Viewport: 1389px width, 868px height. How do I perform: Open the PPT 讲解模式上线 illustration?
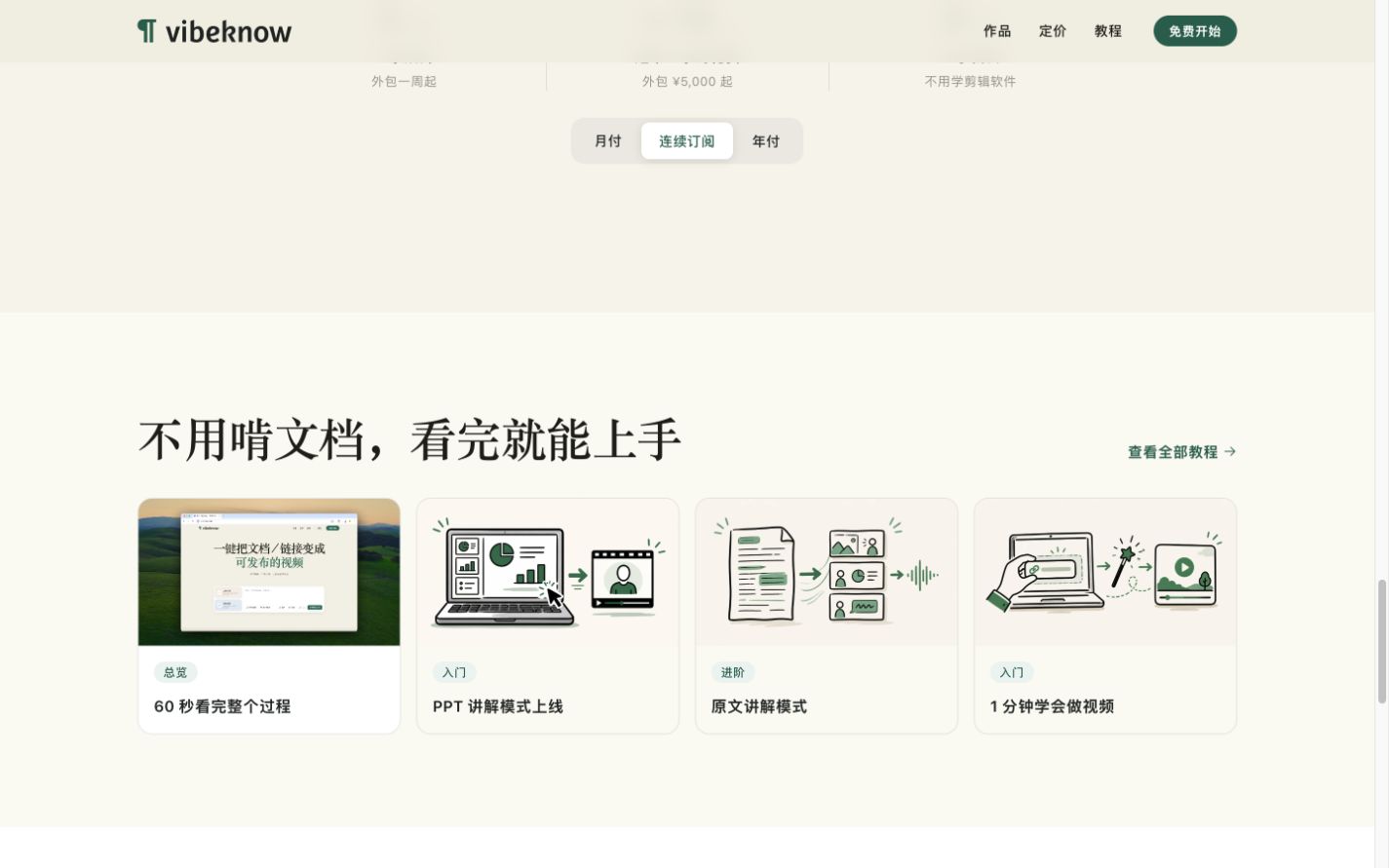click(548, 572)
